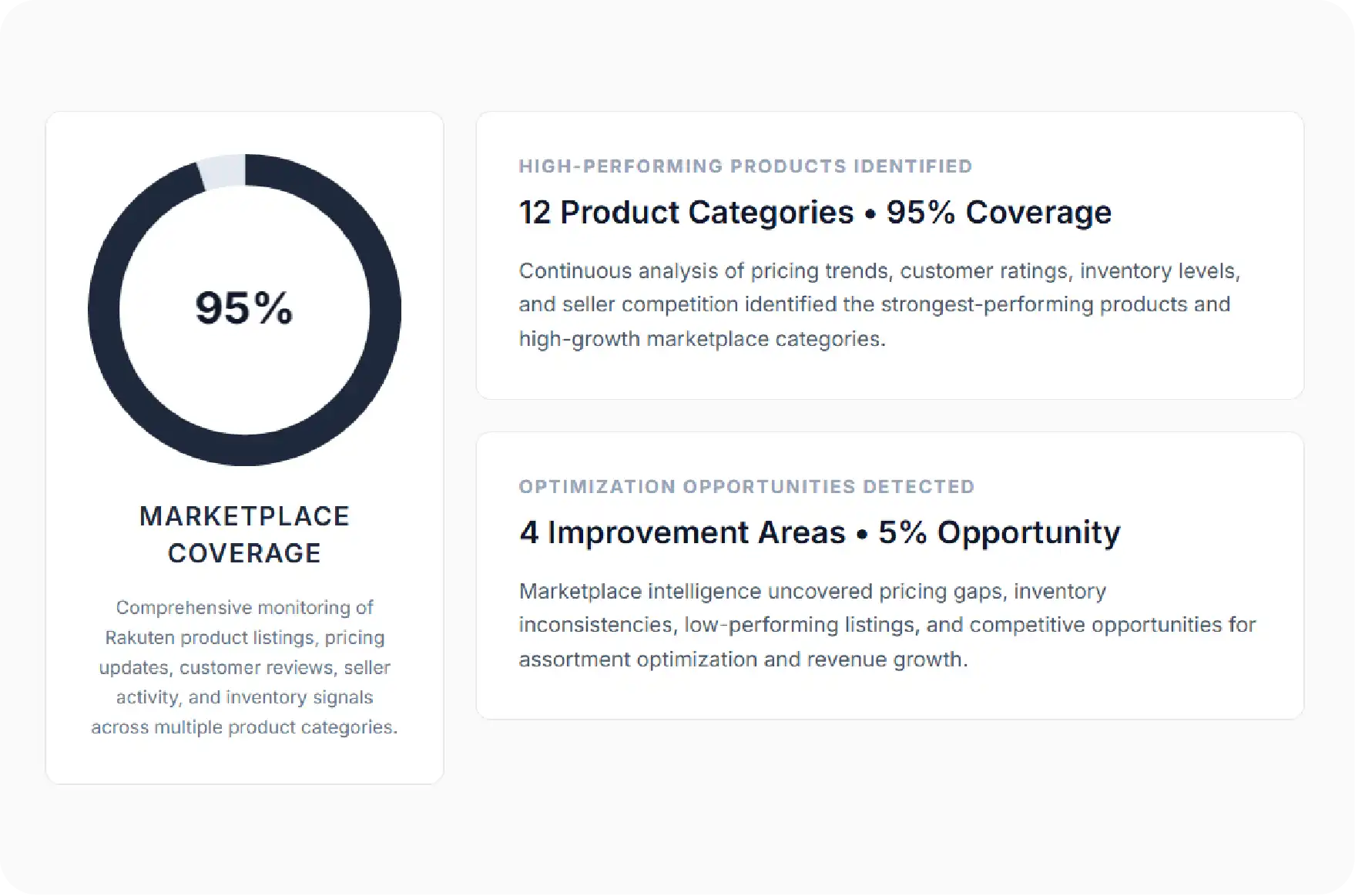Click the Rakuten product listings description paragraph

click(x=244, y=667)
